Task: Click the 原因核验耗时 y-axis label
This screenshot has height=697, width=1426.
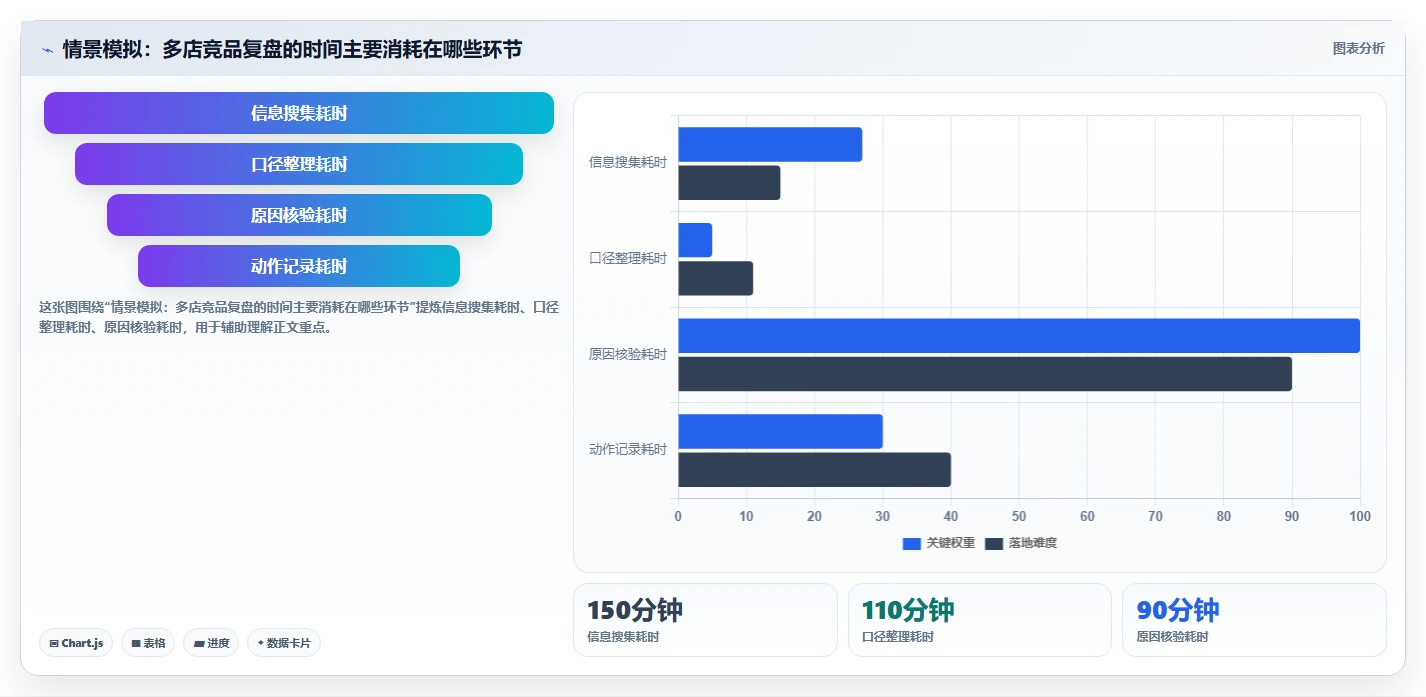Action: [x=628, y=354]
